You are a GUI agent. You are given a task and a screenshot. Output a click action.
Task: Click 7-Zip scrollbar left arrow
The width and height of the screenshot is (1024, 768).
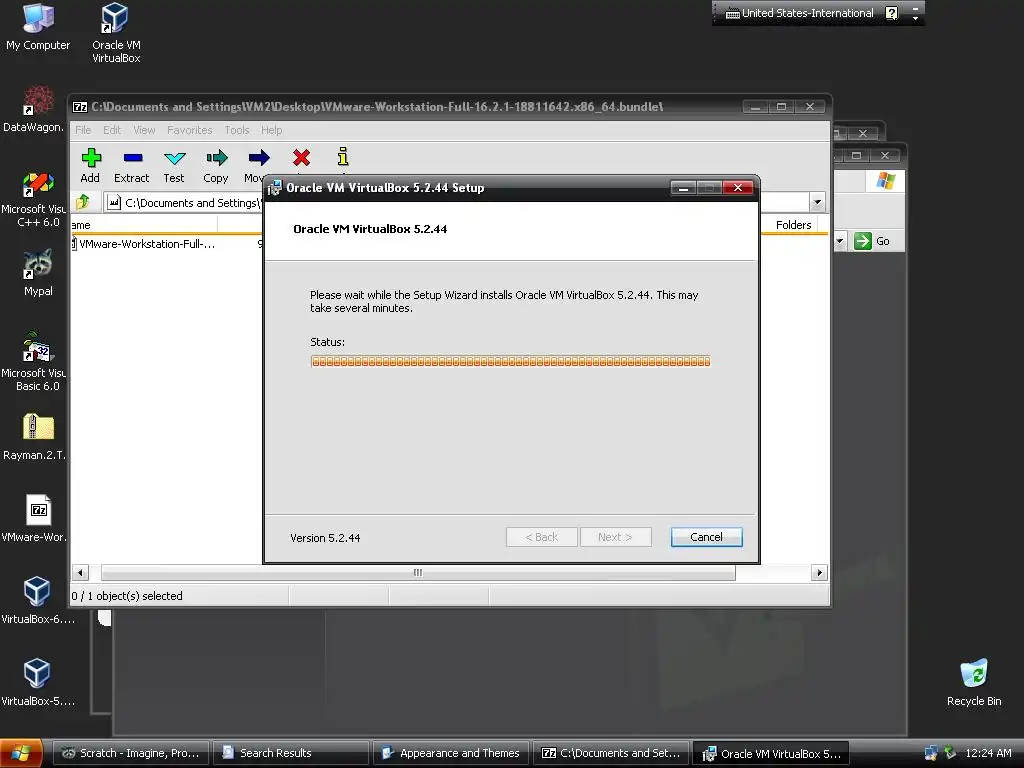point(80,573)
